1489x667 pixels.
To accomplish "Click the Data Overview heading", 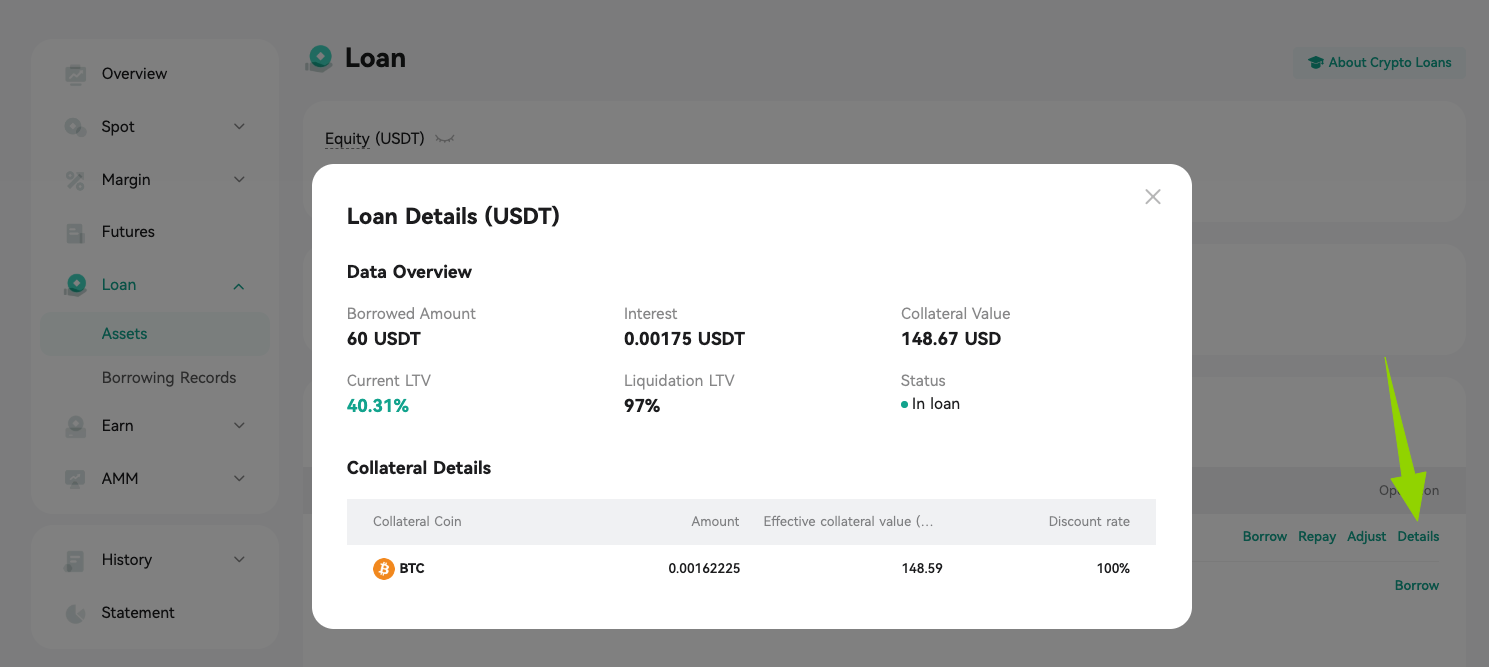I will [x=409, y=272].
